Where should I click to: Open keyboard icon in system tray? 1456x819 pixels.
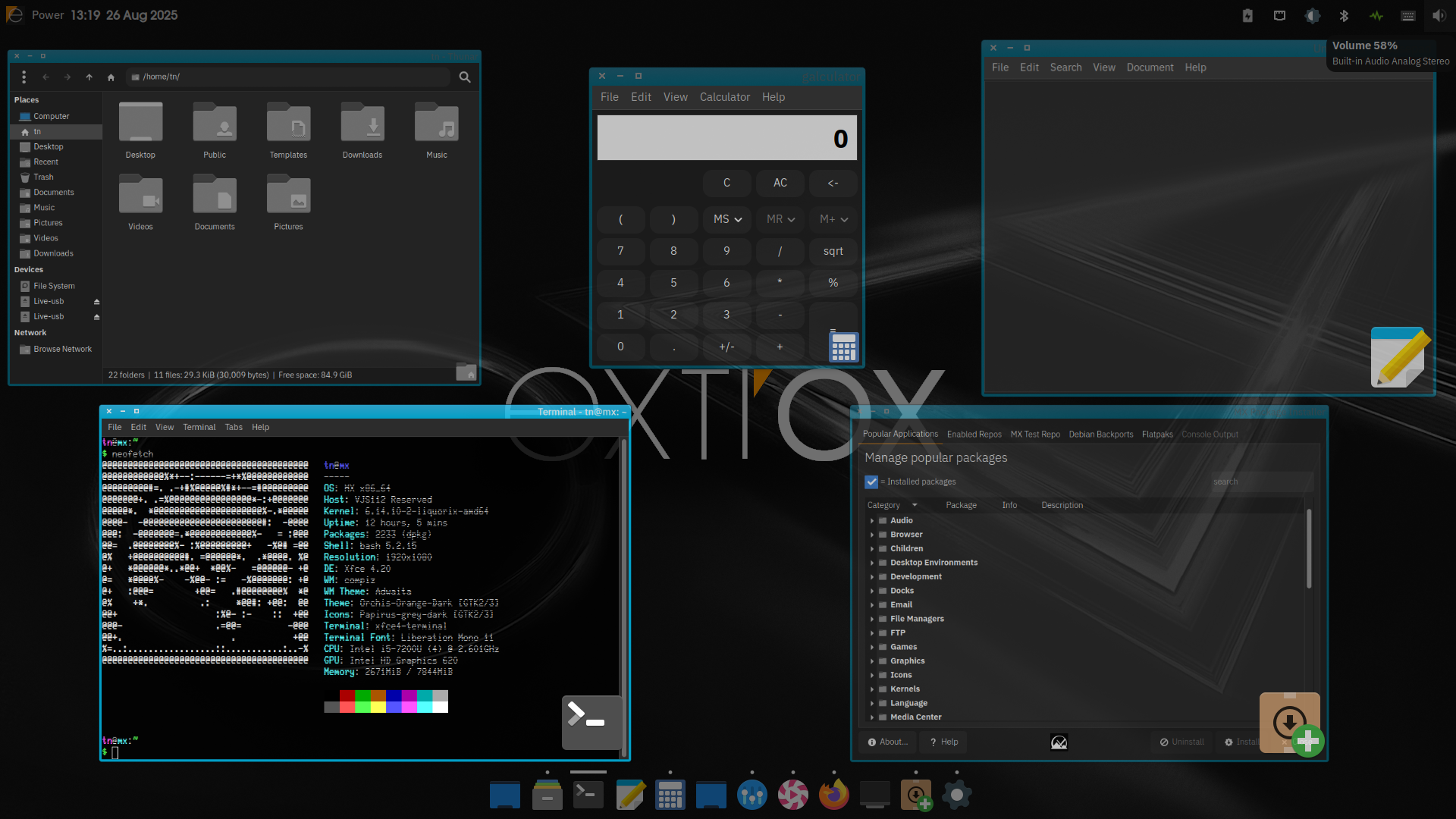1408,15
